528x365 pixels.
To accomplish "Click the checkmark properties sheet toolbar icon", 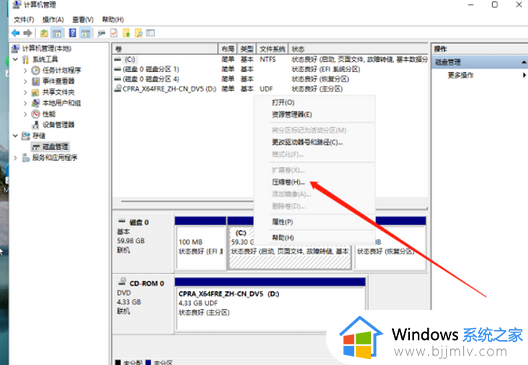I will click(114, 33).
